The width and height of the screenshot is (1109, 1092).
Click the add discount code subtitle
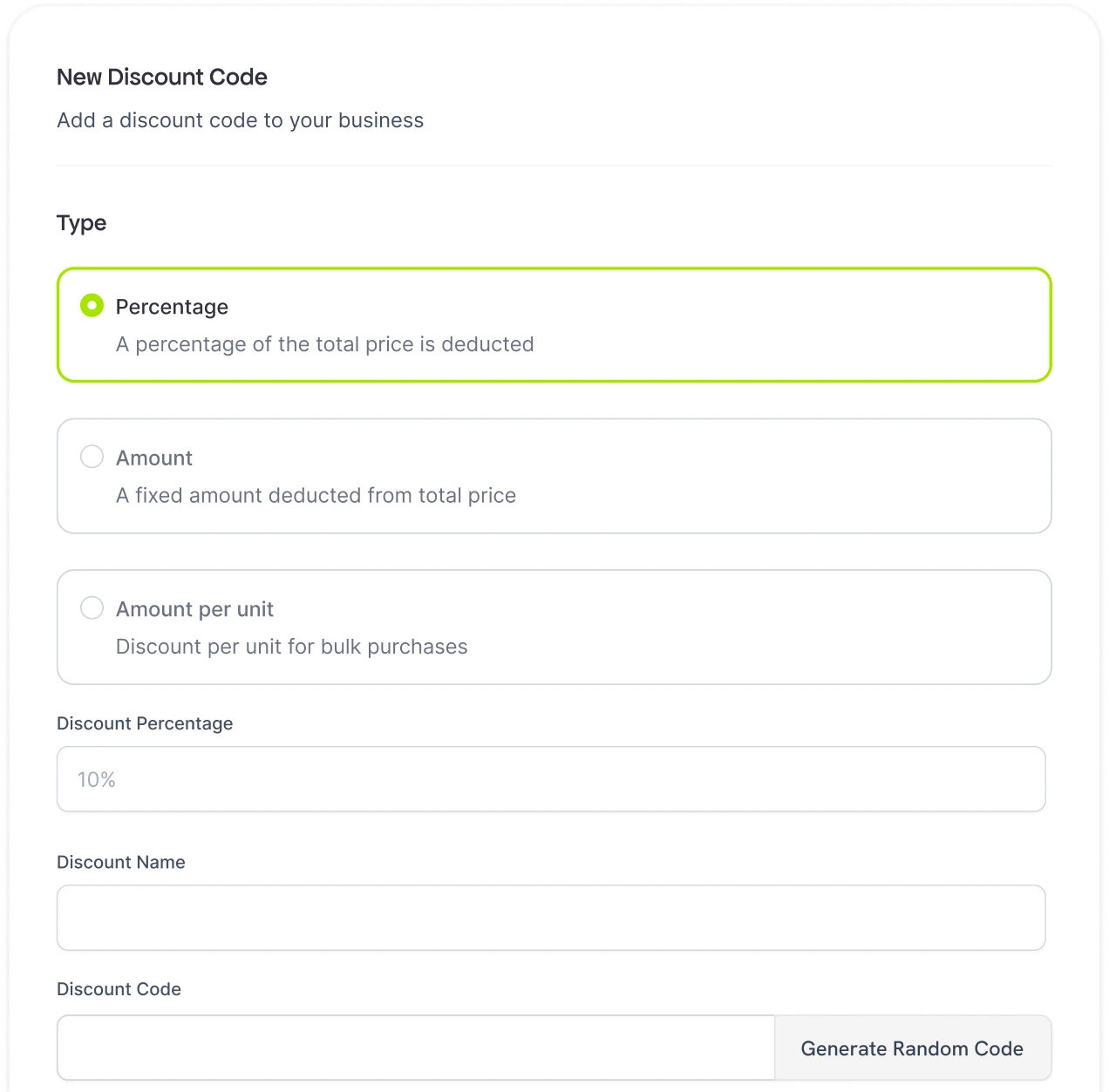(240, 120)
